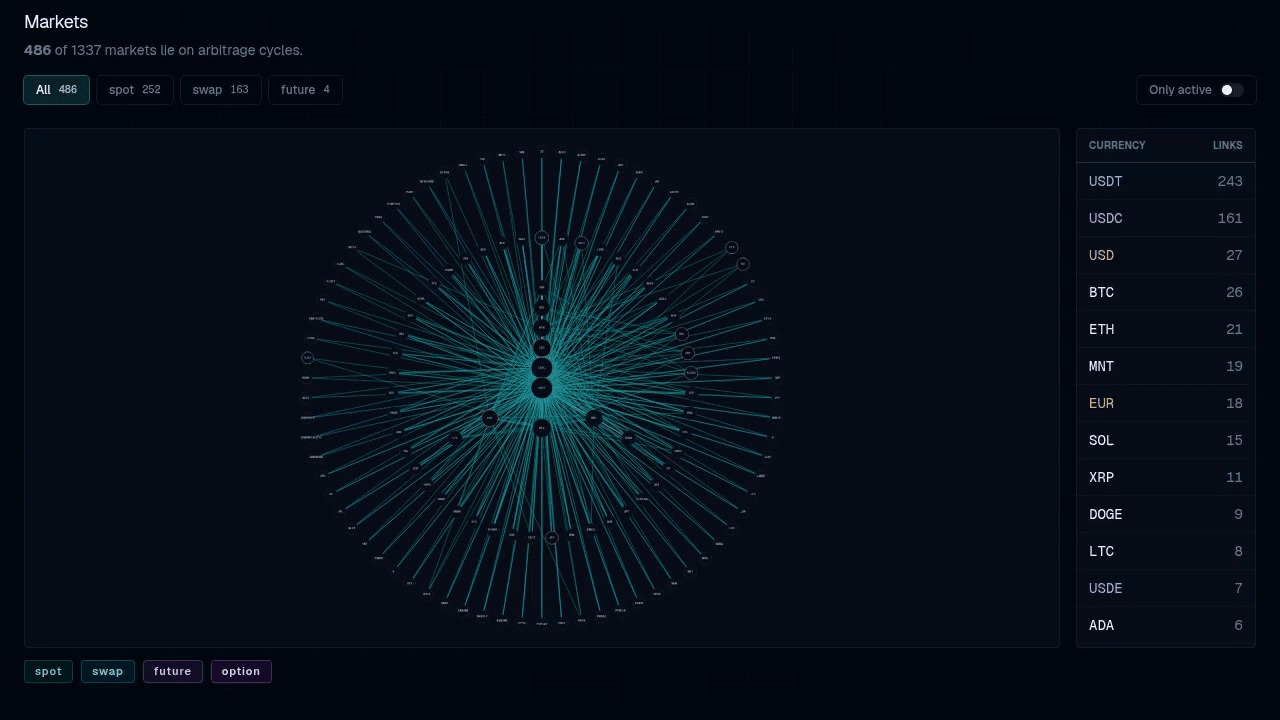
Task: Enable the Only active switch
Action: coord(1231,90)
